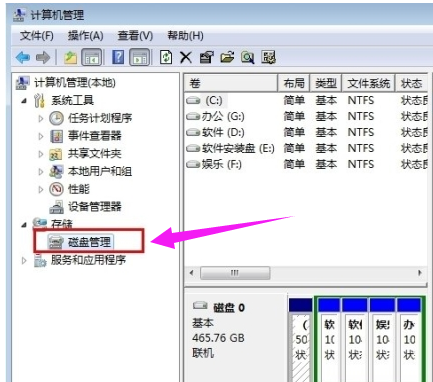This screenshot has height=382, width=433.
Task: Select the 娱 partition block on 磁盘 0
Action: coord(382,340)
